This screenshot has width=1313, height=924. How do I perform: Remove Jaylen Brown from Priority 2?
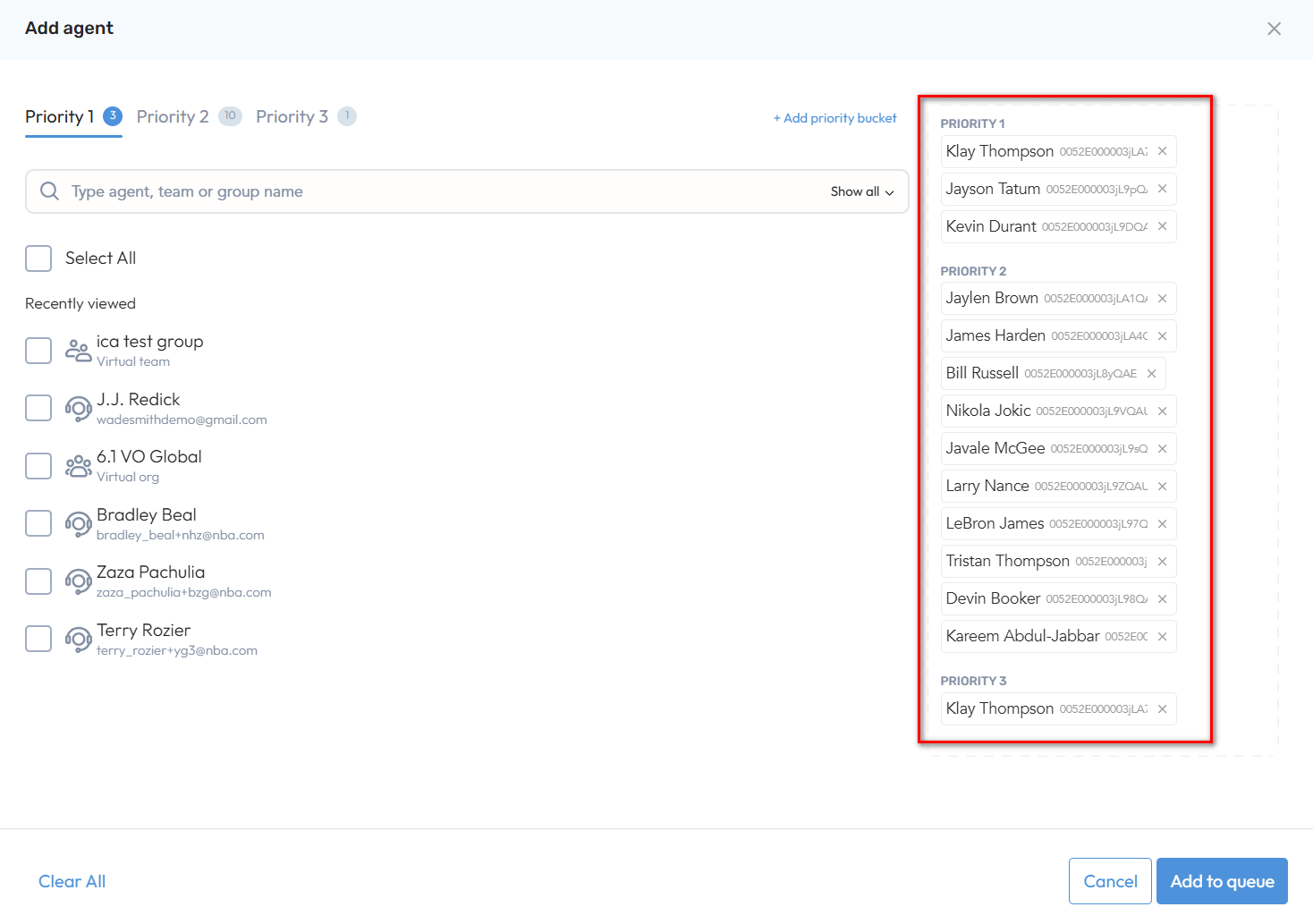pos(1162,298)
